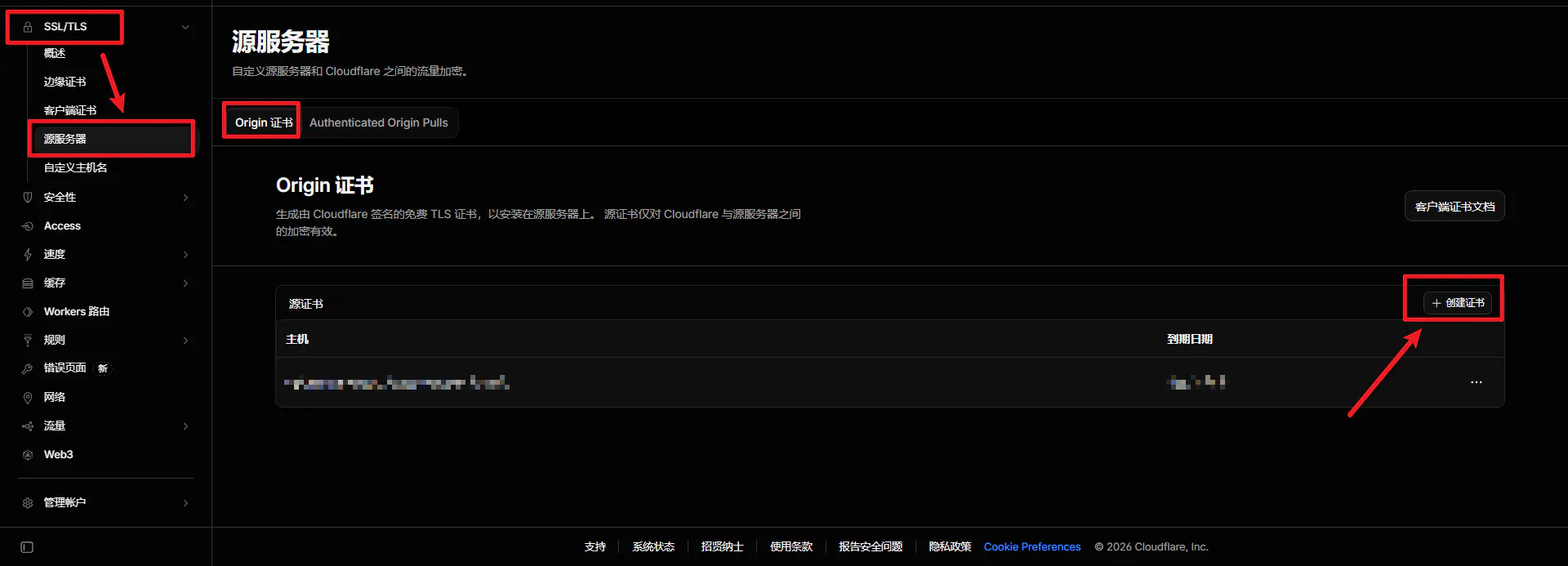Screen dimensions: 1568x566
Task: Click the 速度 lightning icon
Action: coord(28,255)
